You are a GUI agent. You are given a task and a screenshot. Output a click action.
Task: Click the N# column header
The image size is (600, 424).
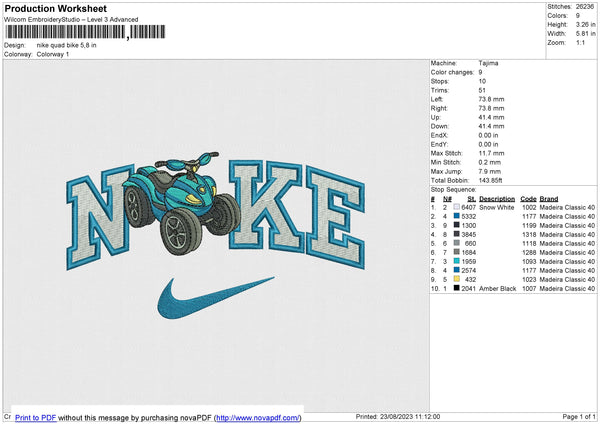[447, 199]
